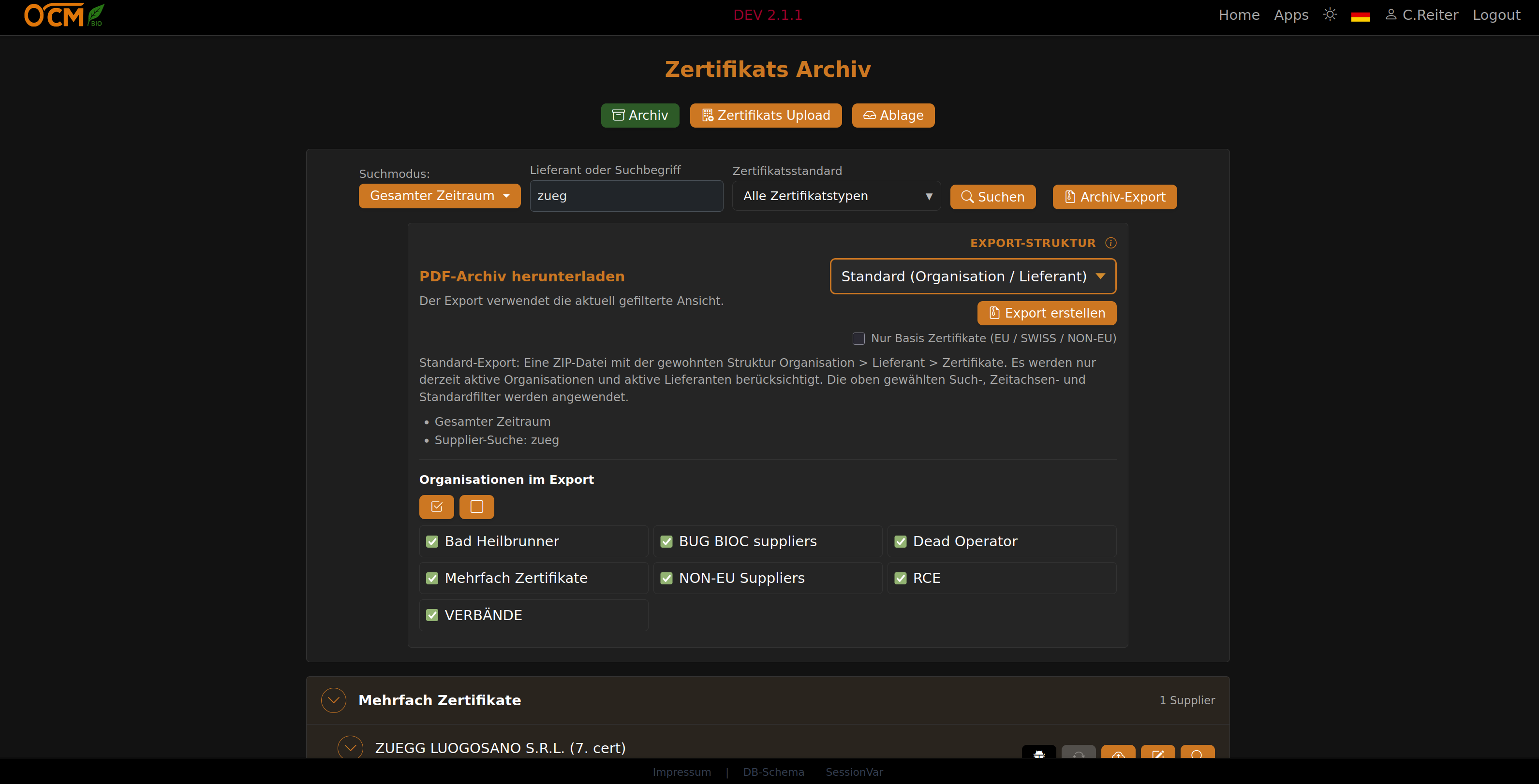The height and width of the screenshot is (784, 1539).
Task: Uncheck the Bad Heilbrunner organisation
Action: 432,541
